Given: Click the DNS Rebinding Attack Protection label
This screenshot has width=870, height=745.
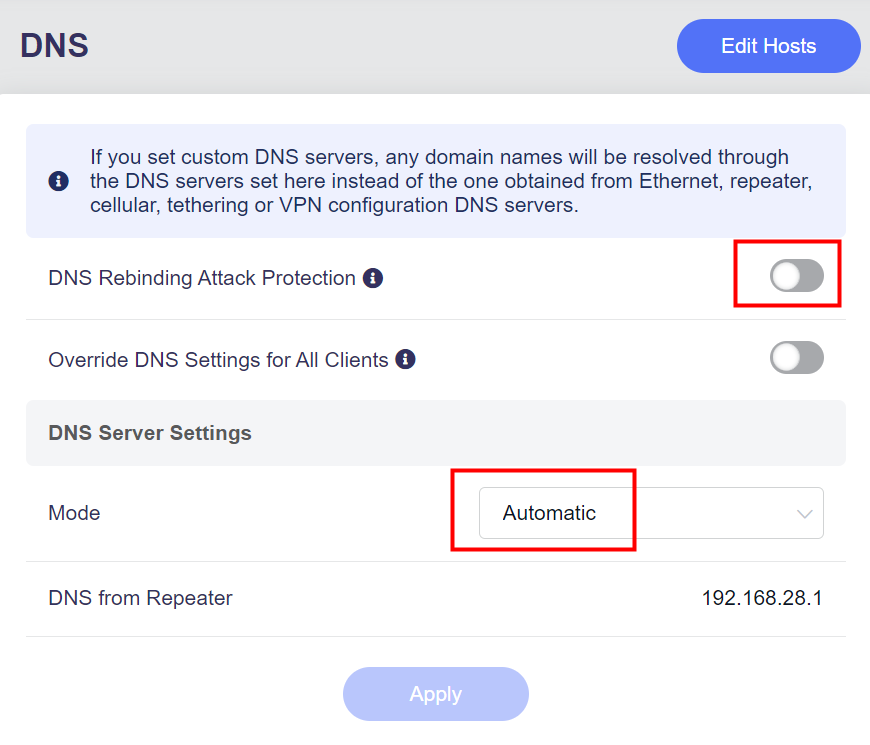Looking at the screenshot, I should pyautogui.click(x=202, y=278).
